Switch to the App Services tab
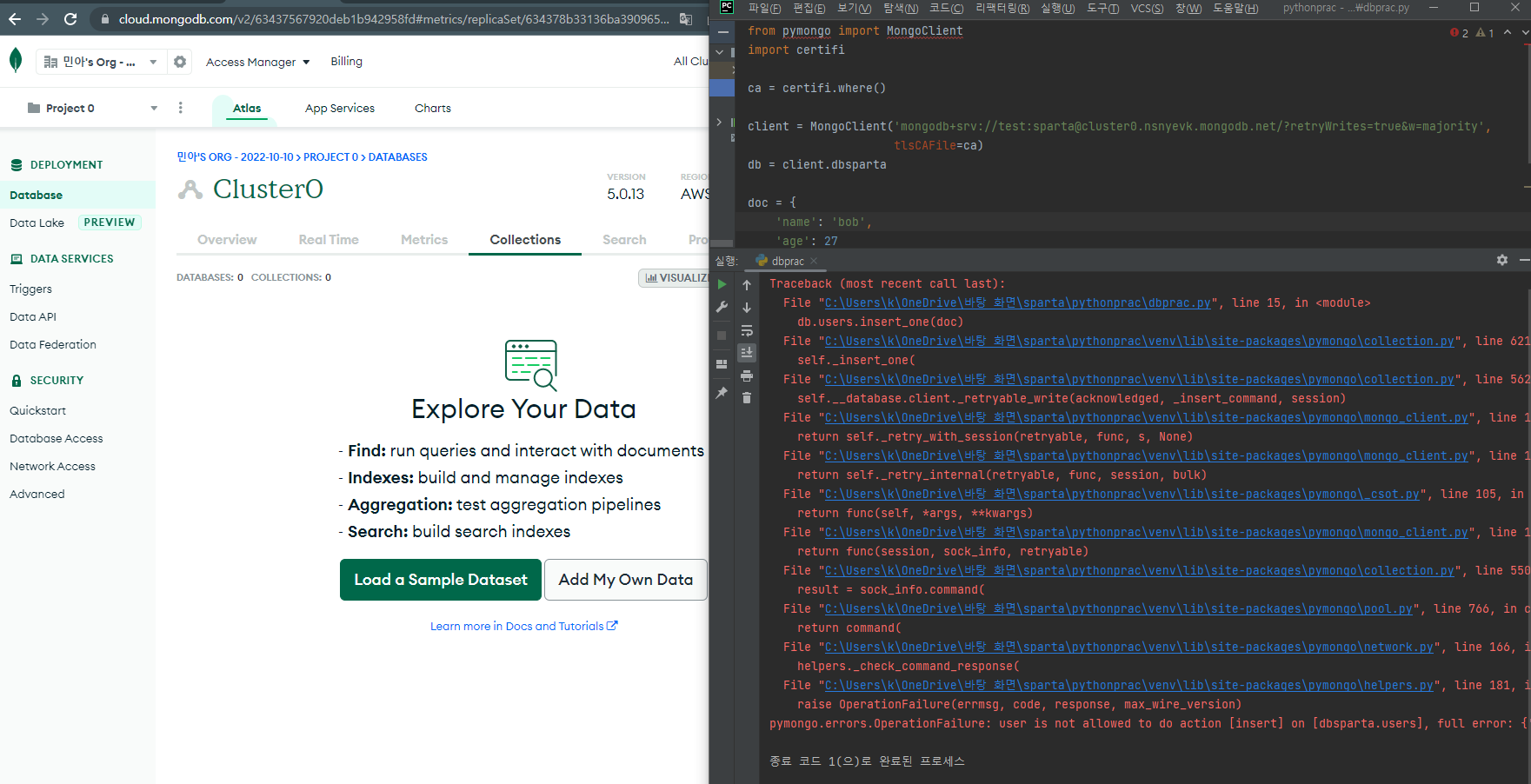1531x784 pixels. (x=340, y=108)
